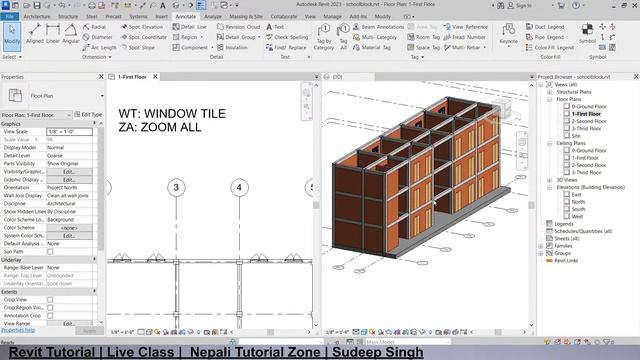The width and height of the screenshot is (640, 360).
Task: Open the Architecture ribbon tab
Action: pyautogui.click(x=37, y=16)
